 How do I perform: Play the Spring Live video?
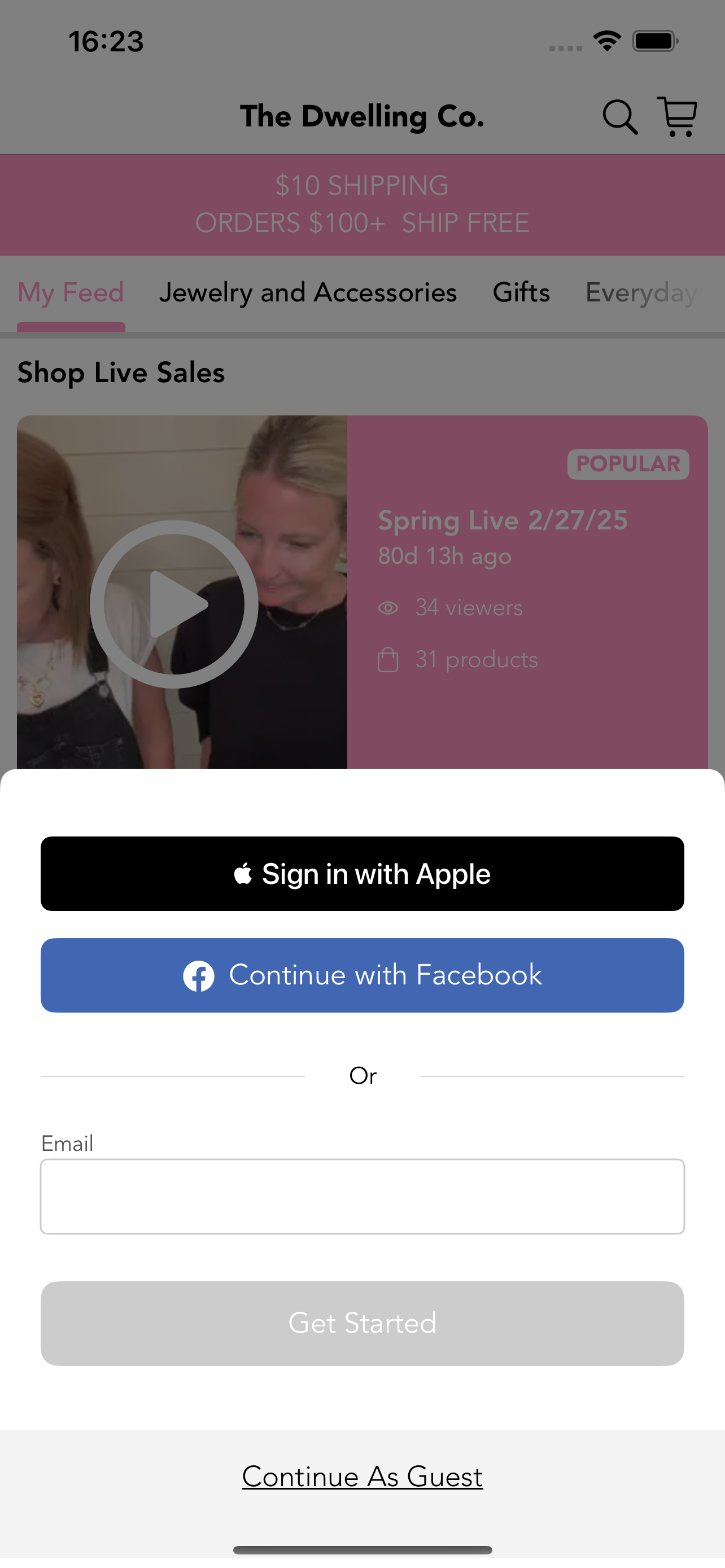click(173, 603)
